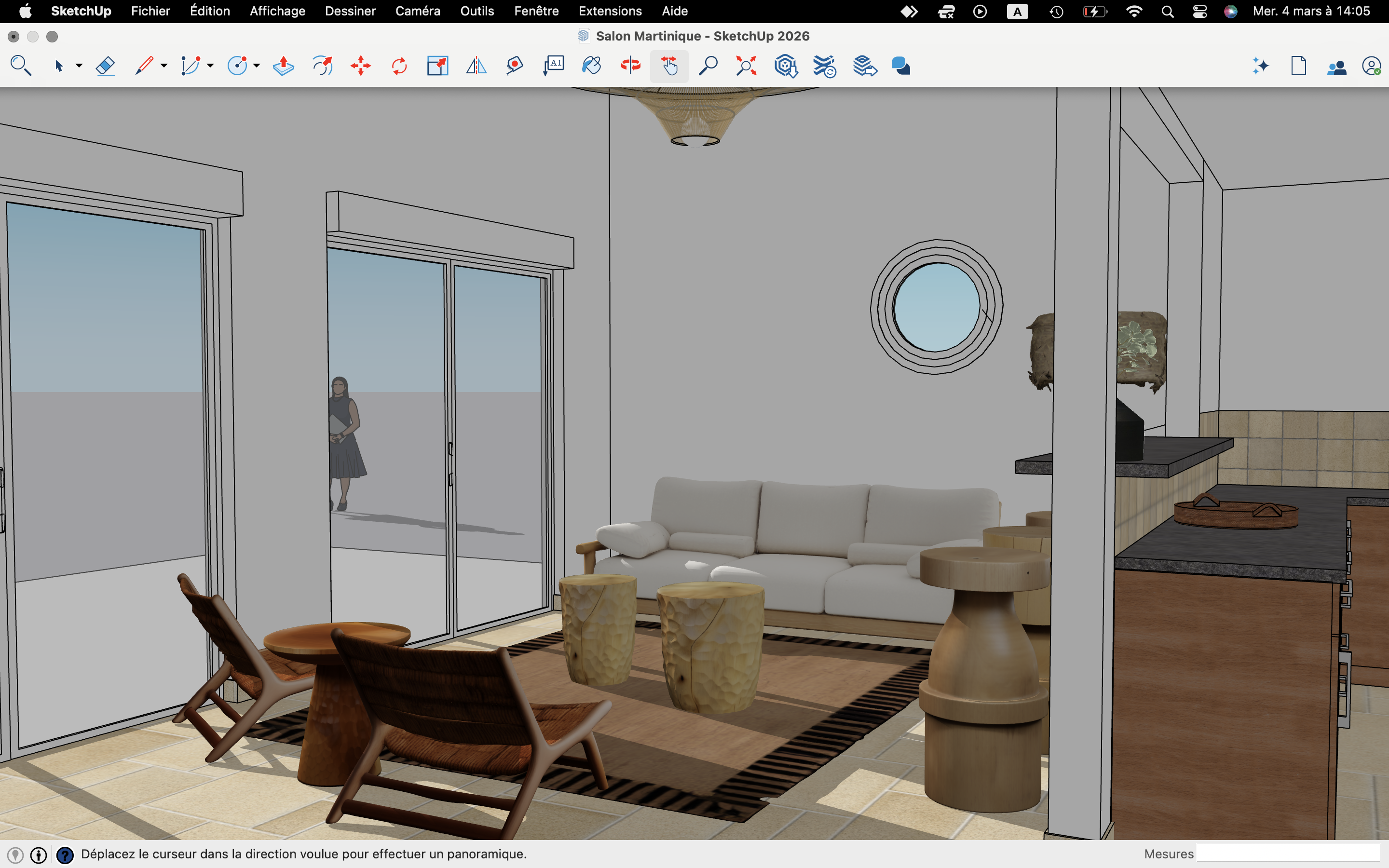
Task: Open the user account profile button
Action: [x=1371, y=67]
